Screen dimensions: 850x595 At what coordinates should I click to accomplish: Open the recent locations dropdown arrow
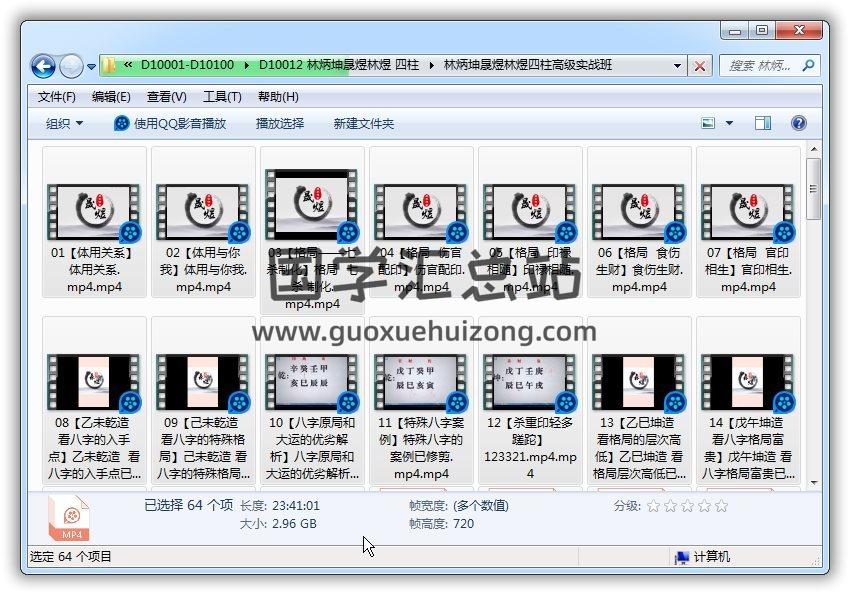pos(92,67)
